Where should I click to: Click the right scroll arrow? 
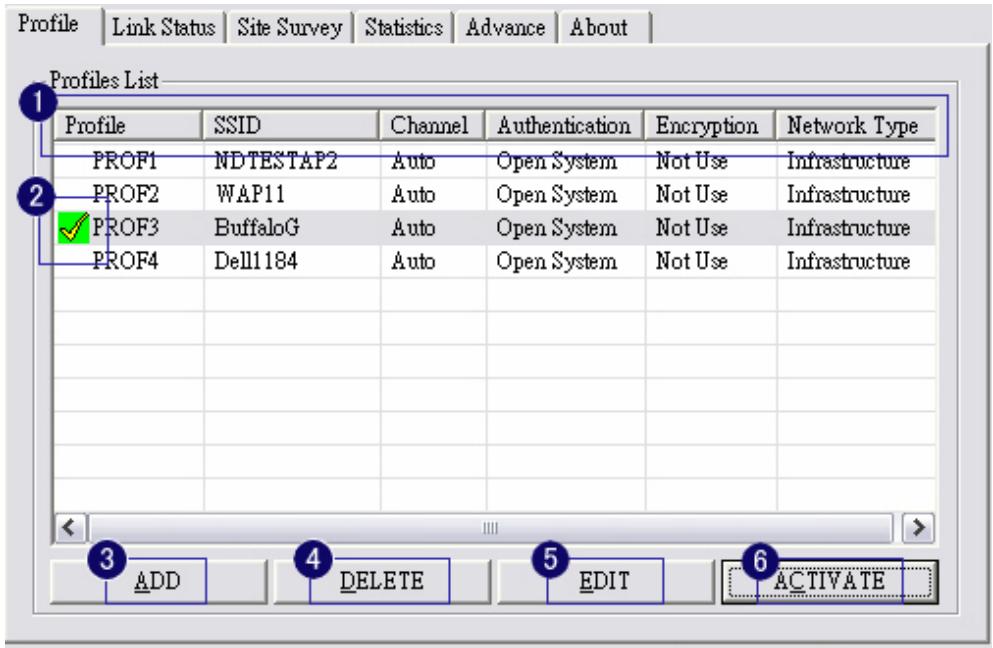(918, 528)
